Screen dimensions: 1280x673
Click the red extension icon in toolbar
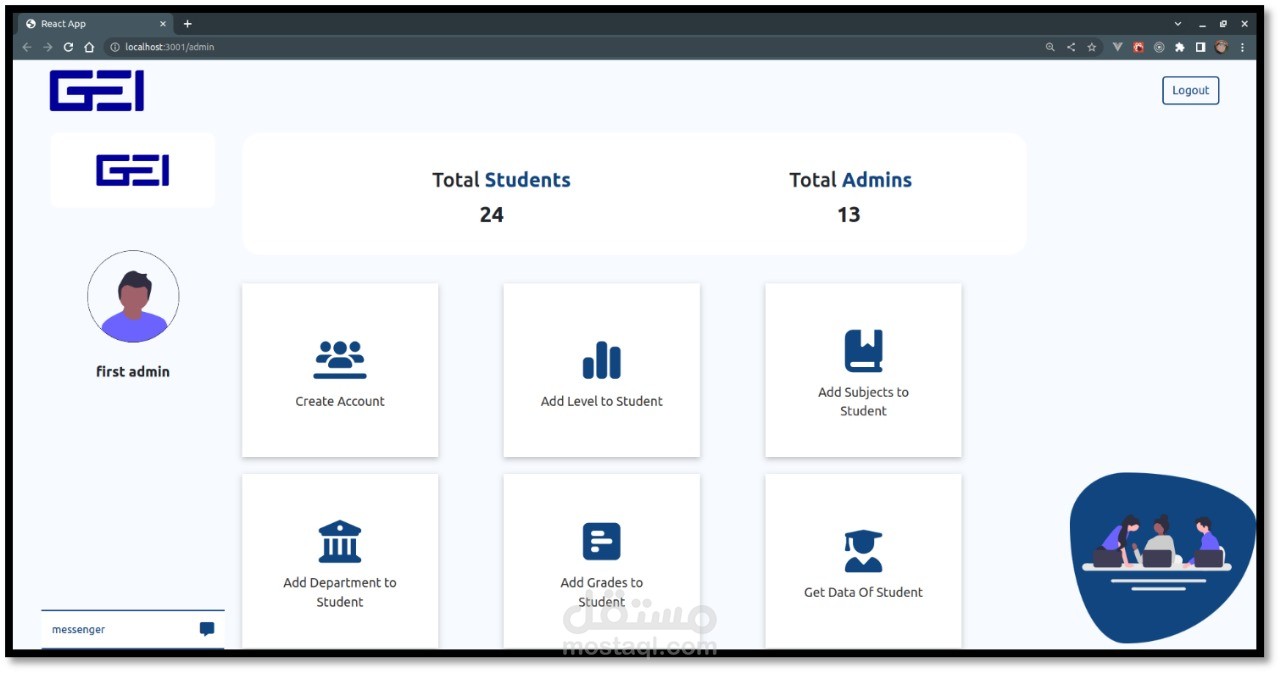coord(1138,47)
